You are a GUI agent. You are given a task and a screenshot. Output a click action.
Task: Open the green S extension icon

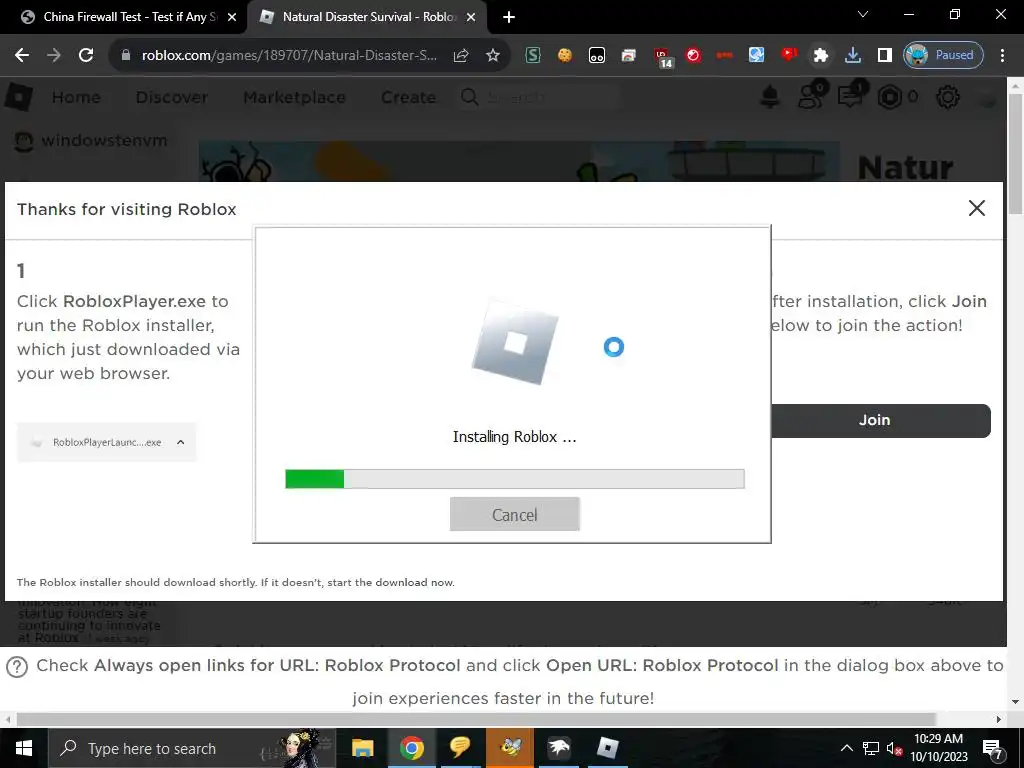pos(533,56)
